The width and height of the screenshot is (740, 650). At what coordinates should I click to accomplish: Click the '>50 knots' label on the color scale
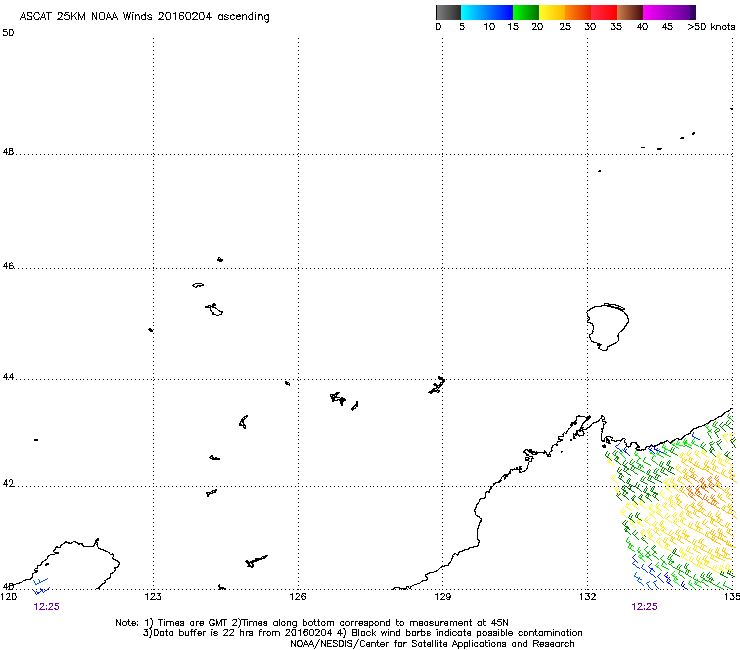click(711, 27)
